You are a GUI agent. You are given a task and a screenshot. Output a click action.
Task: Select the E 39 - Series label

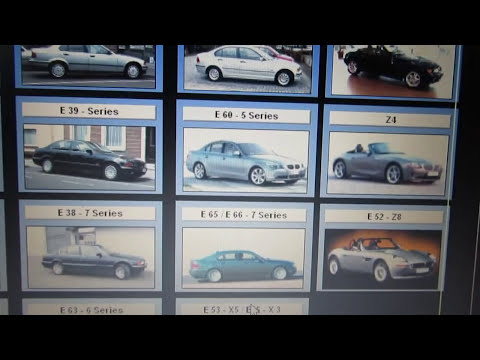89,111
